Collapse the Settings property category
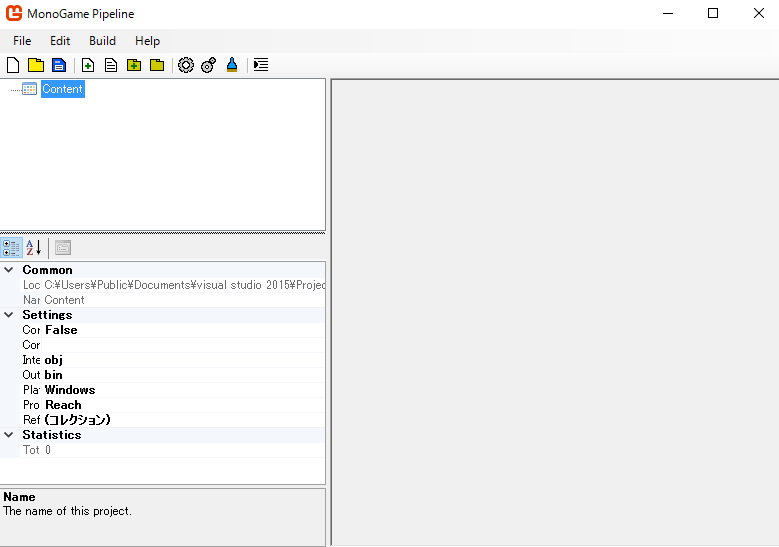The width and height of the screenshot is (779, 547). pyautogui.click(x=8, y=314)
